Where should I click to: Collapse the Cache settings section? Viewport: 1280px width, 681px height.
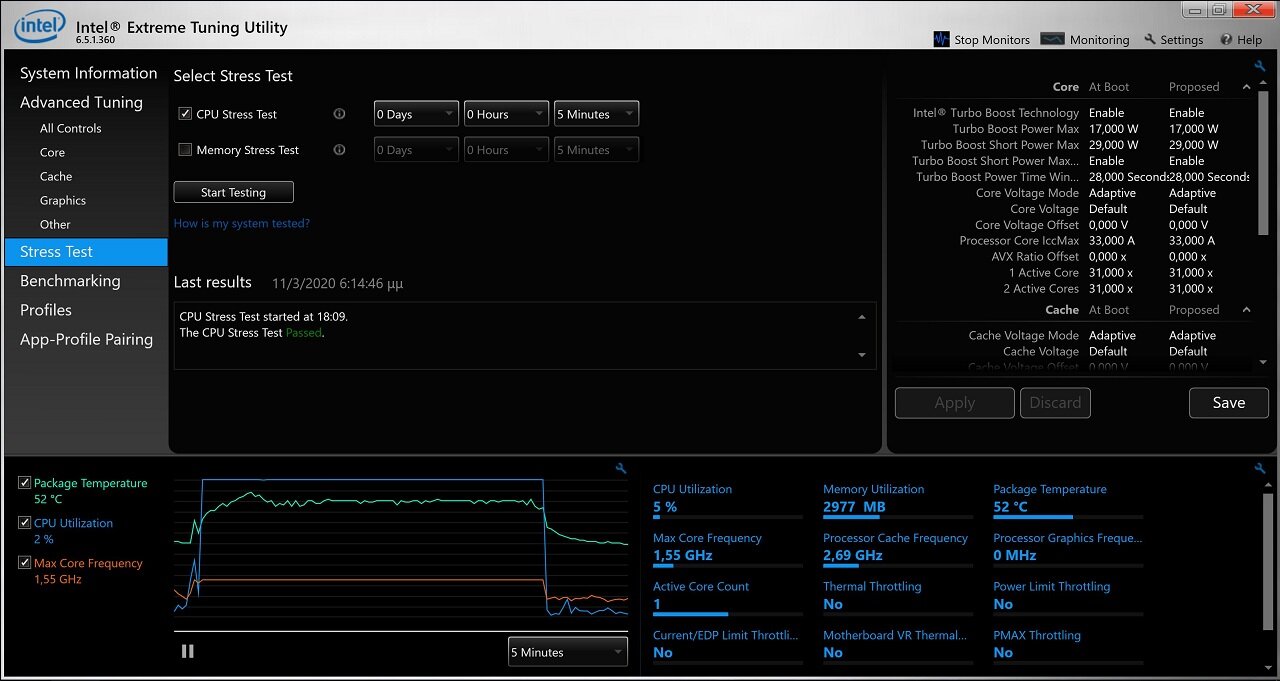[1246, 310]
